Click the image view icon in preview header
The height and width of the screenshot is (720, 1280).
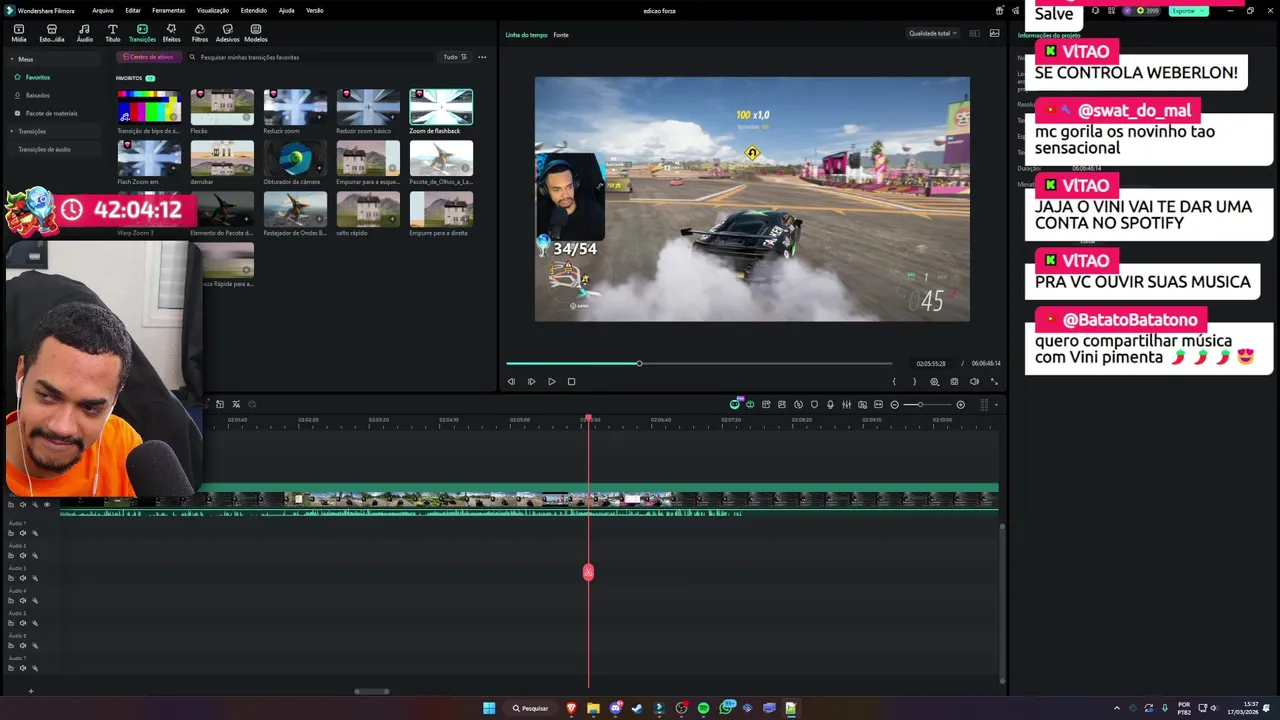click(x=994, y=33)
